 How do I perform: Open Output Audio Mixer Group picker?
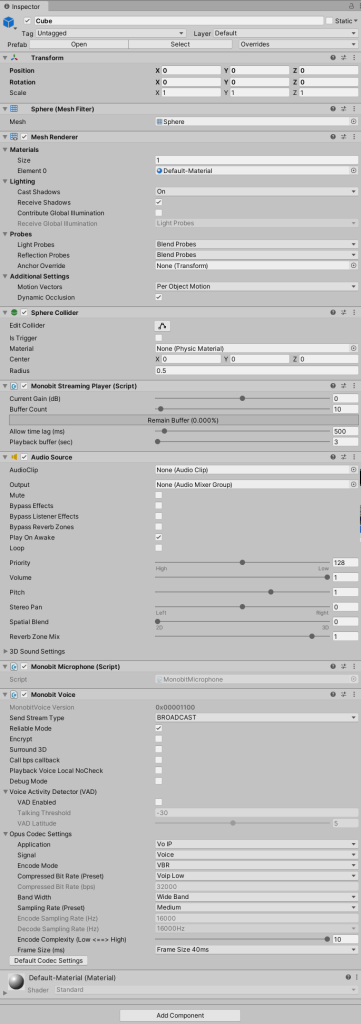354,485
